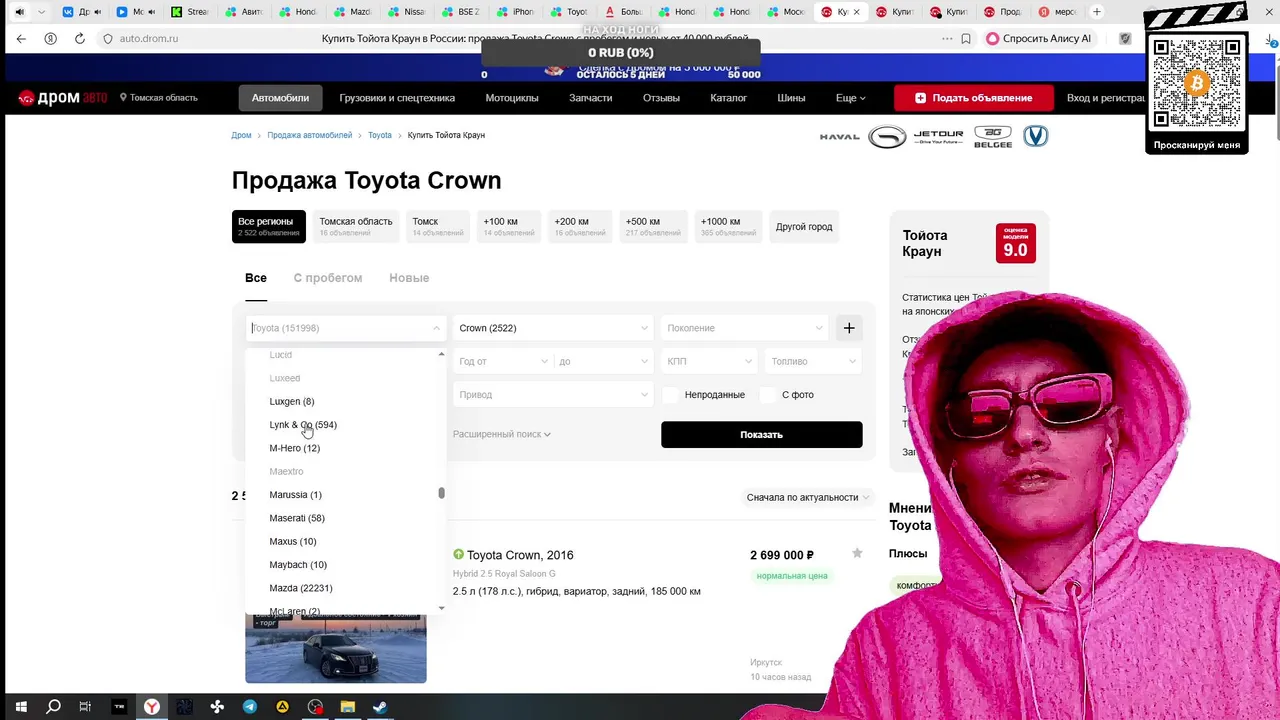Screen dimensions: 1280x720
Task: Reload the page with refresh icon
Action: point(79,38)
